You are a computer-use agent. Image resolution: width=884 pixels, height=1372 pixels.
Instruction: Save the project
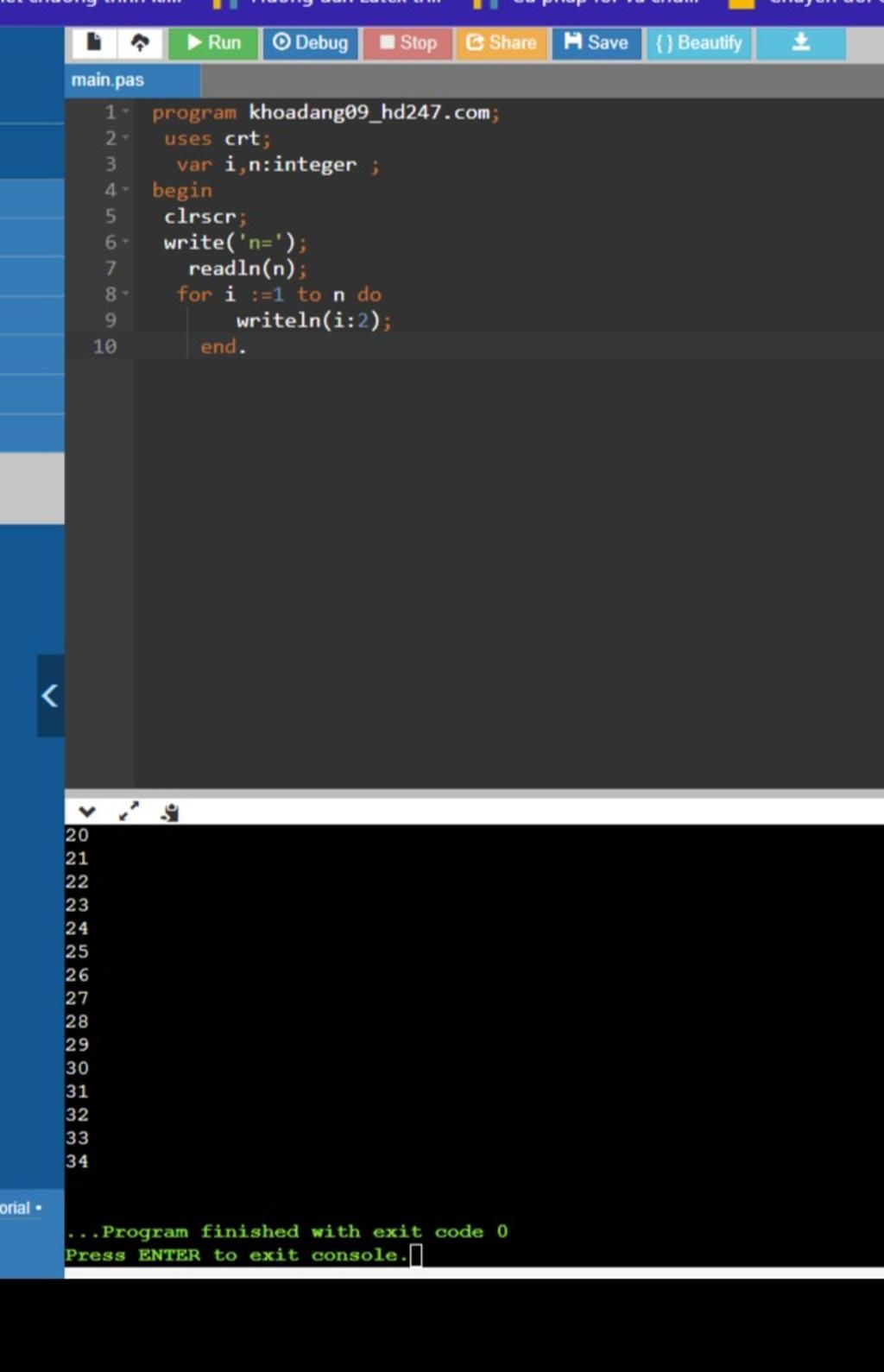597,42
